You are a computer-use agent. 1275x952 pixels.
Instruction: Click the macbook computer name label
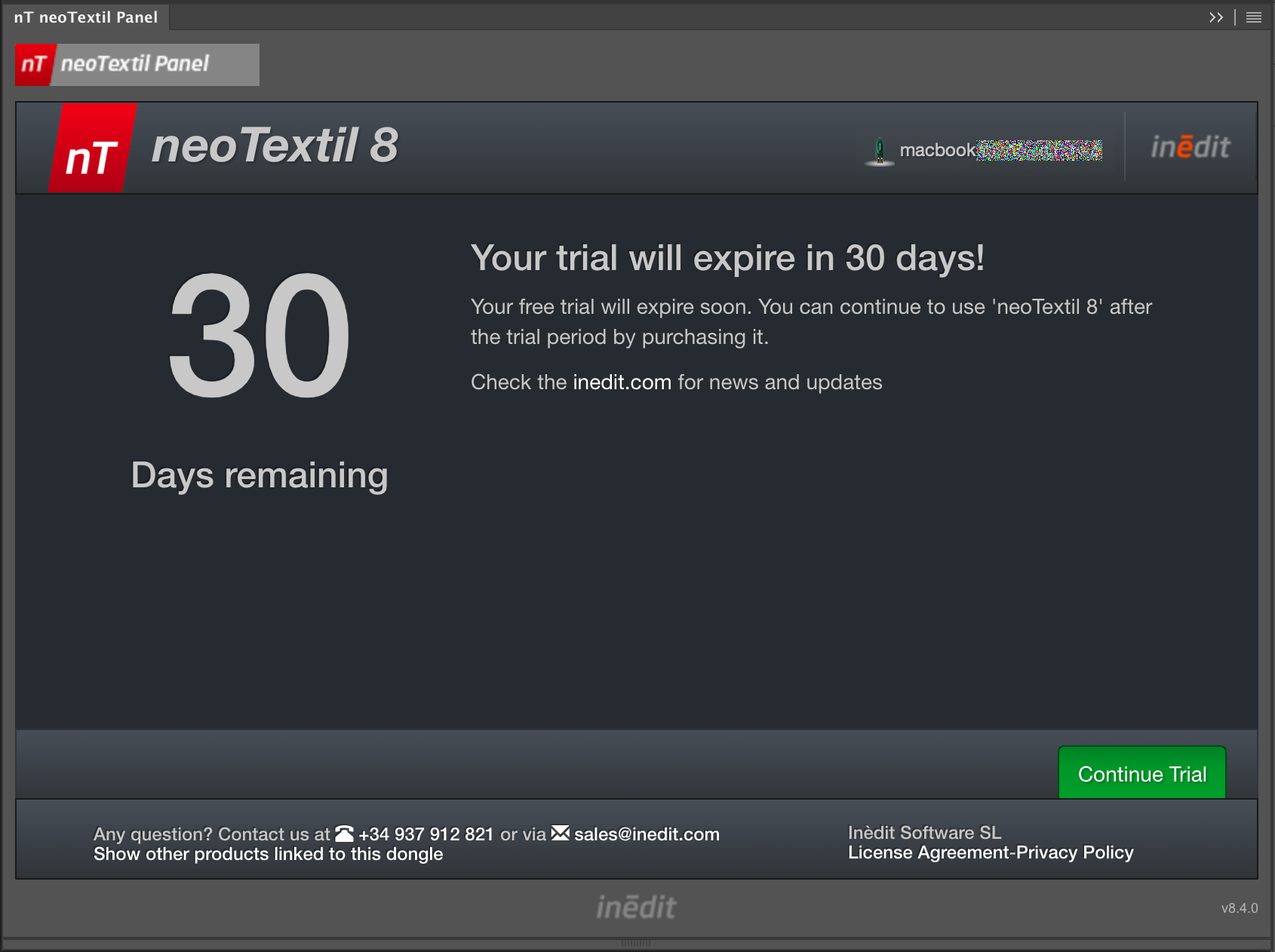coord(1000,150)
